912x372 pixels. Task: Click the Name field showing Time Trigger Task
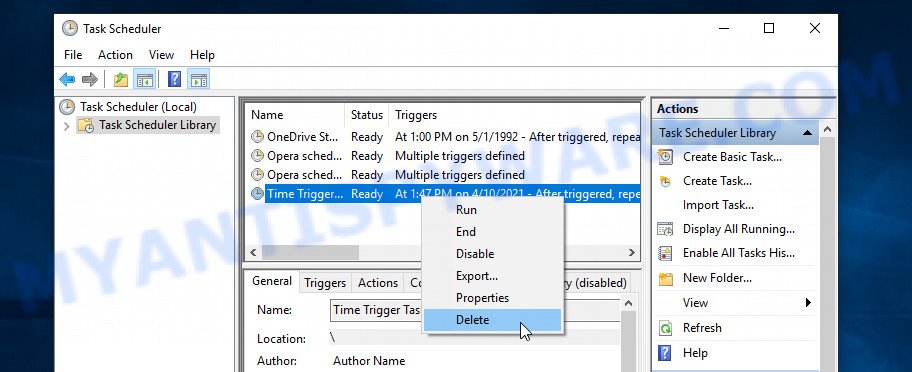tap(475, 310)
